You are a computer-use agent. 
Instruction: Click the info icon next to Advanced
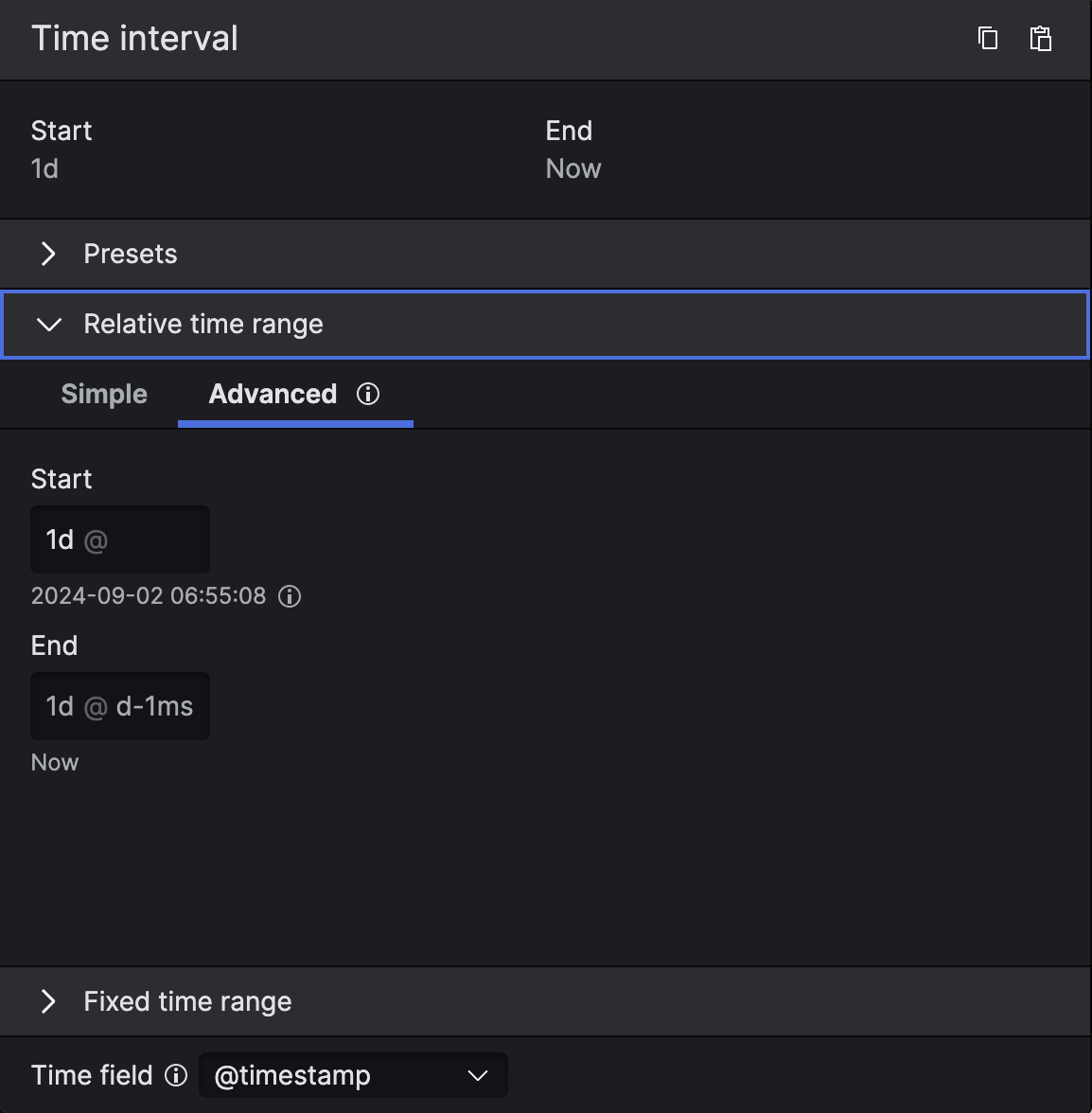pos(368,395)
